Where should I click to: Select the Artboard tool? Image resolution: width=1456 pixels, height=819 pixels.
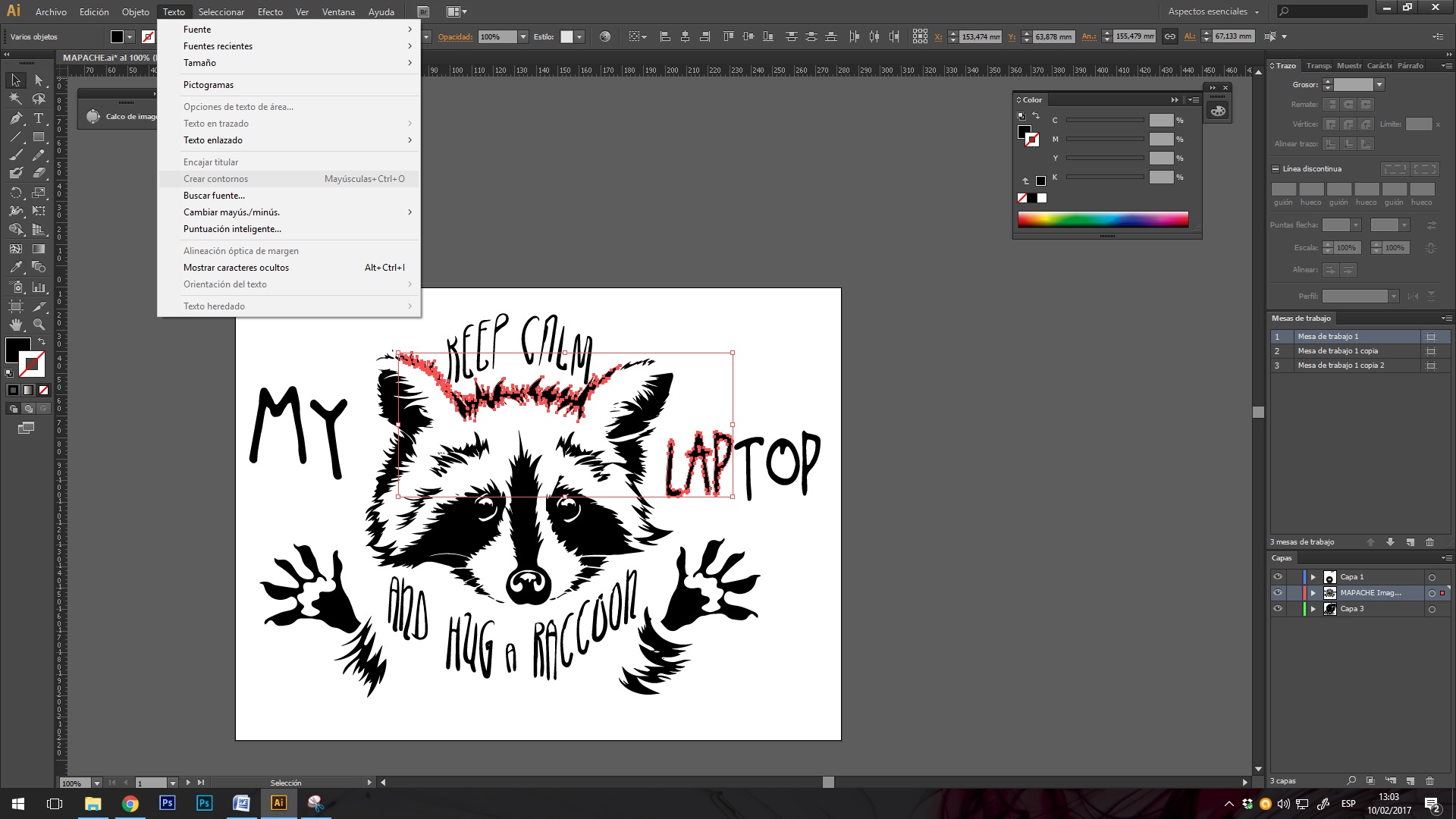[x=15, y=306]
